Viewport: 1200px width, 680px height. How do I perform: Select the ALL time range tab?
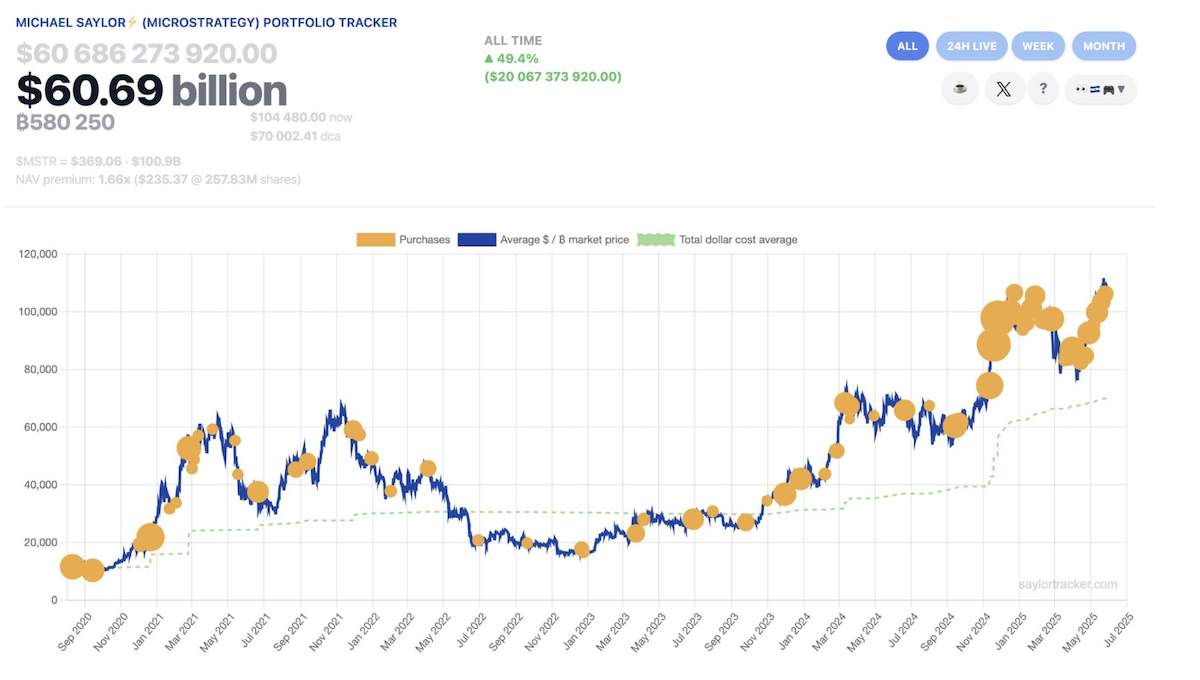[x=907, y=46]
